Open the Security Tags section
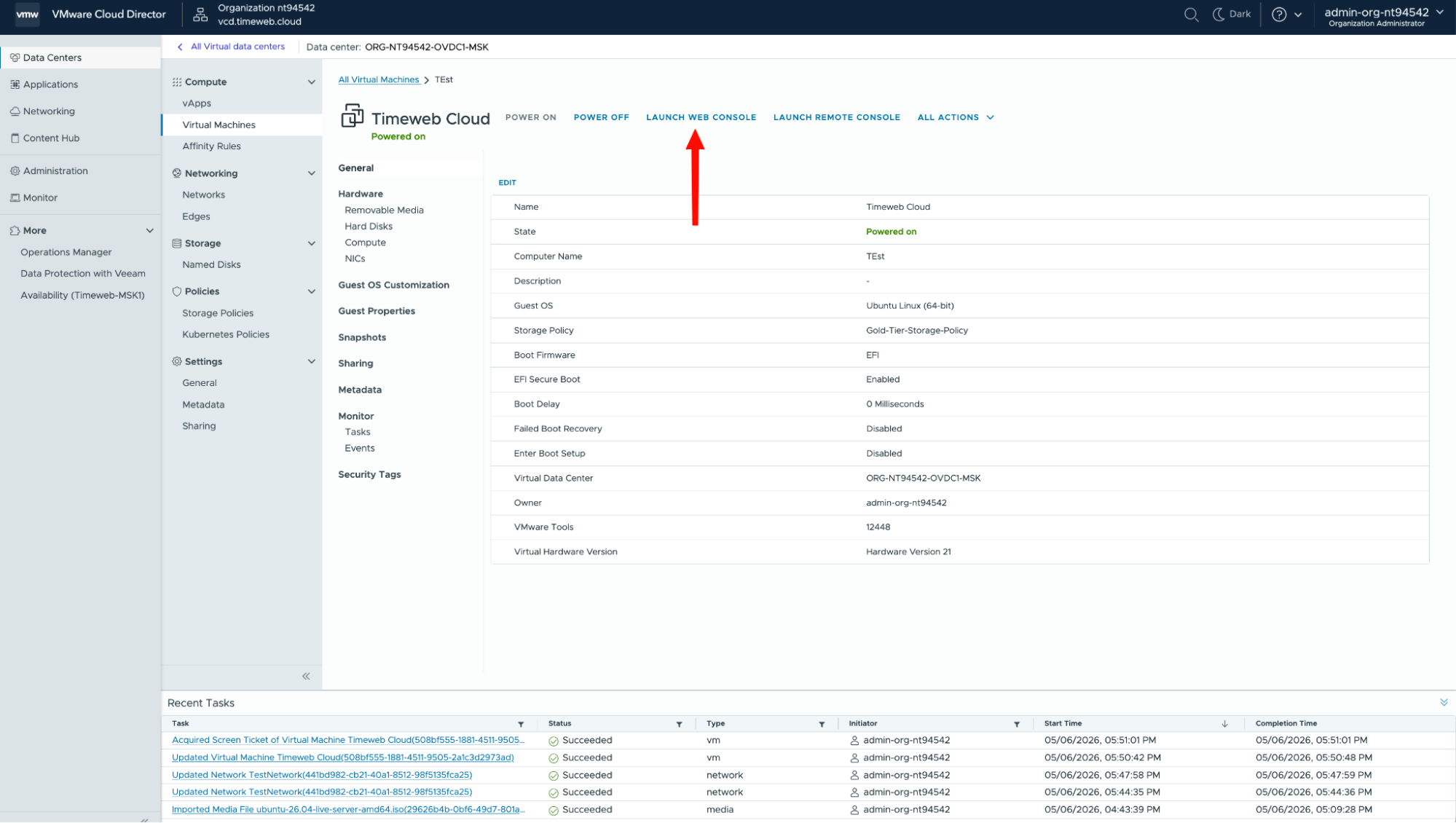 (x=369, y=474)
